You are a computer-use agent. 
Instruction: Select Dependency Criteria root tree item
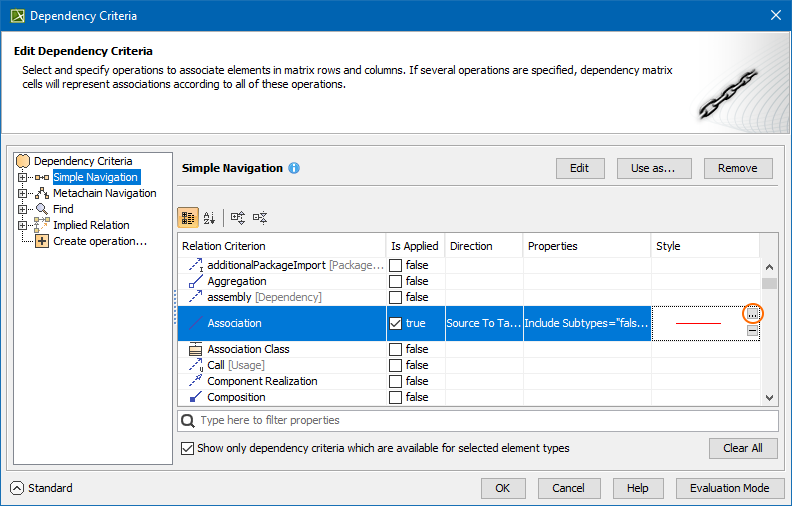pos(82,161)
